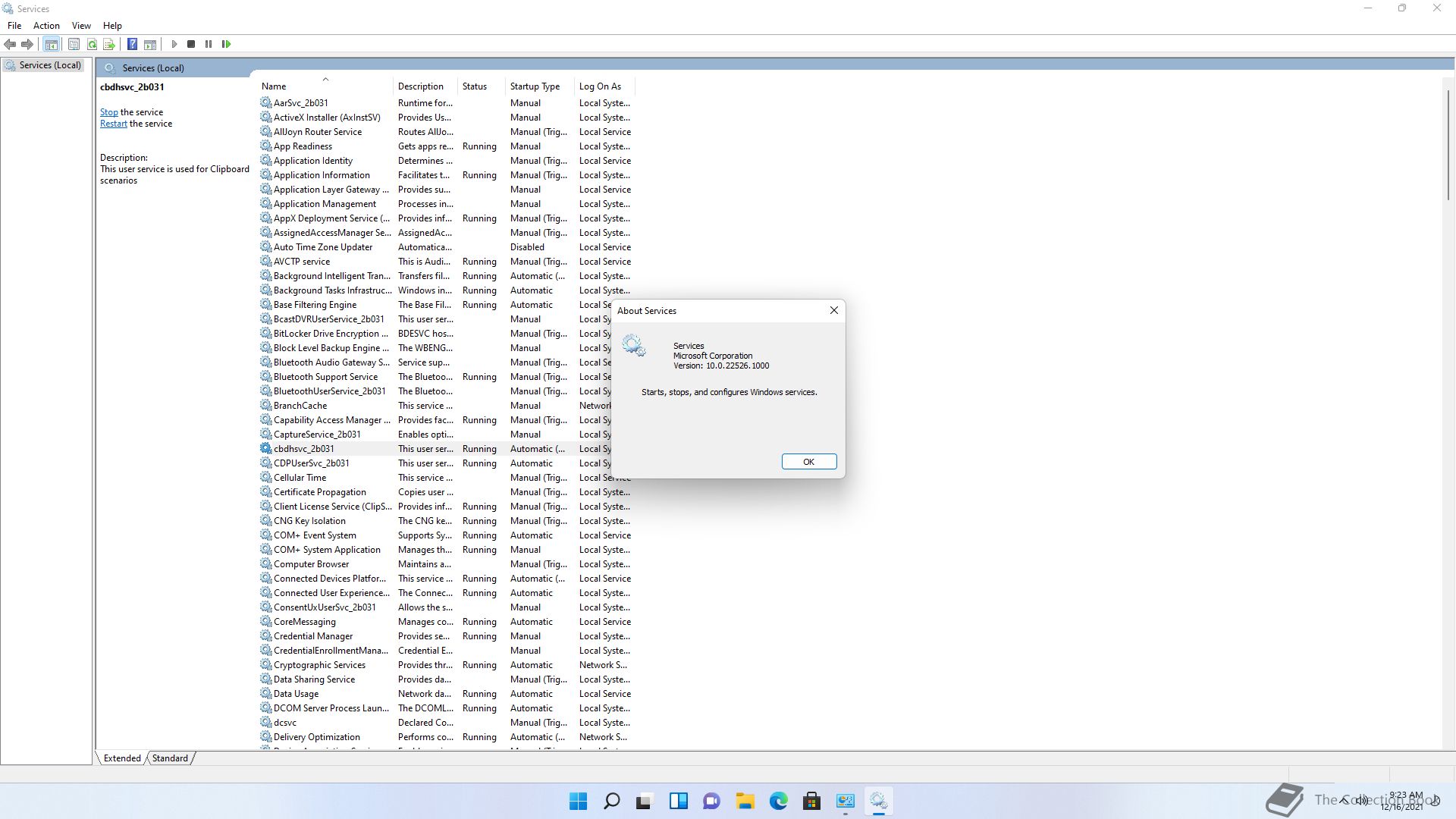The image size is (1456, 819).
Task: Click OK in About Services dialog
Action: [x=808, y=462]
